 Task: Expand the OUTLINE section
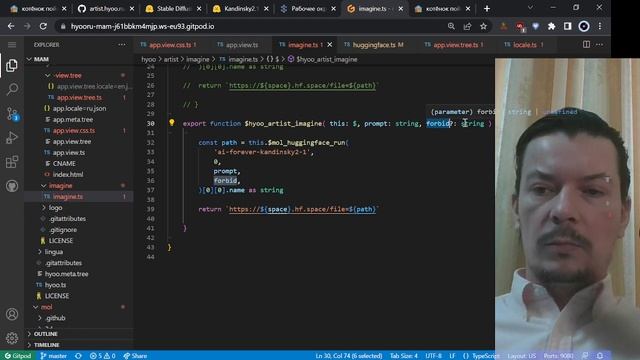79,334
